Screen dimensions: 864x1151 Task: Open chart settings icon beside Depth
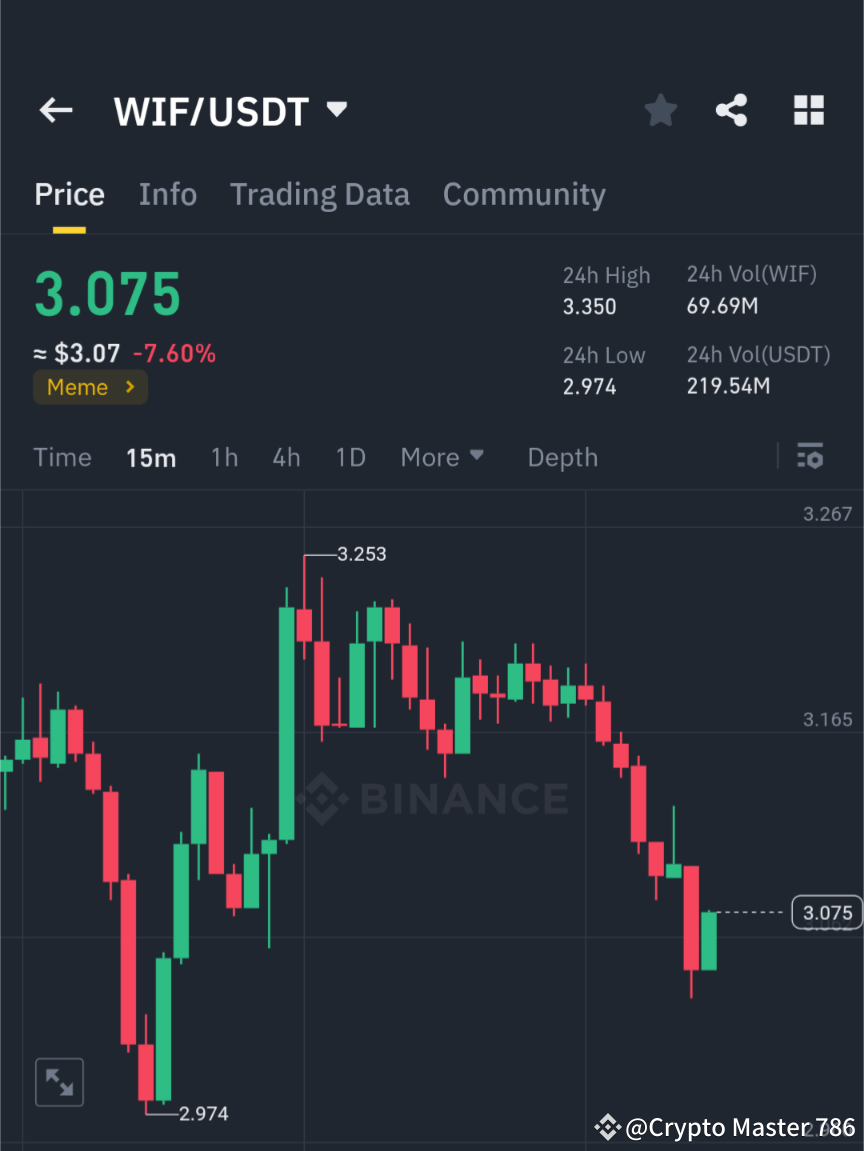(x=810, y=457)
